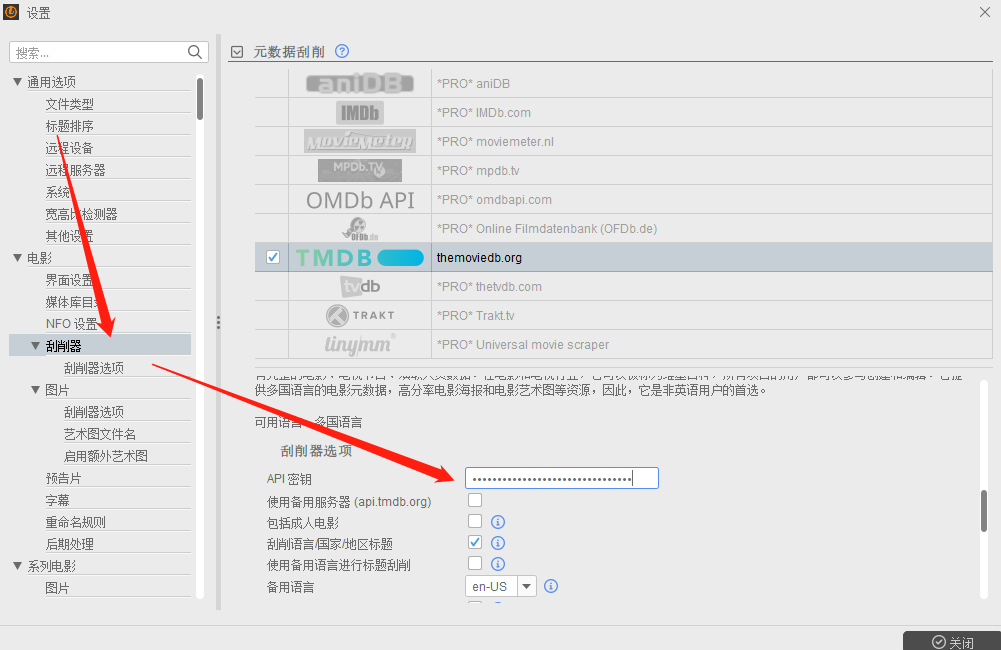
Task: Click the tinyMM logo
Action: 359,344
